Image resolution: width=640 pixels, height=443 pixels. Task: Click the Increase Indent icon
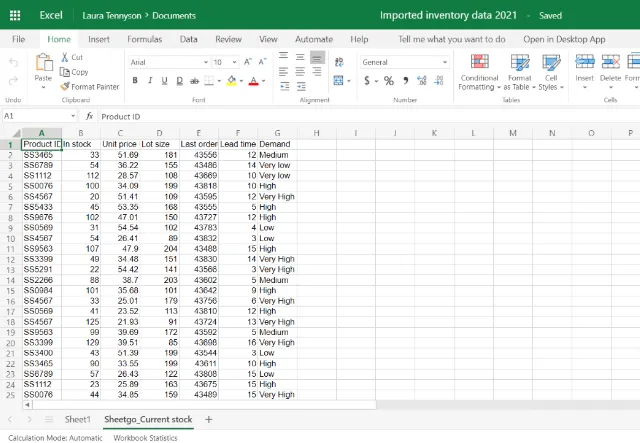(x=301, y=87)
